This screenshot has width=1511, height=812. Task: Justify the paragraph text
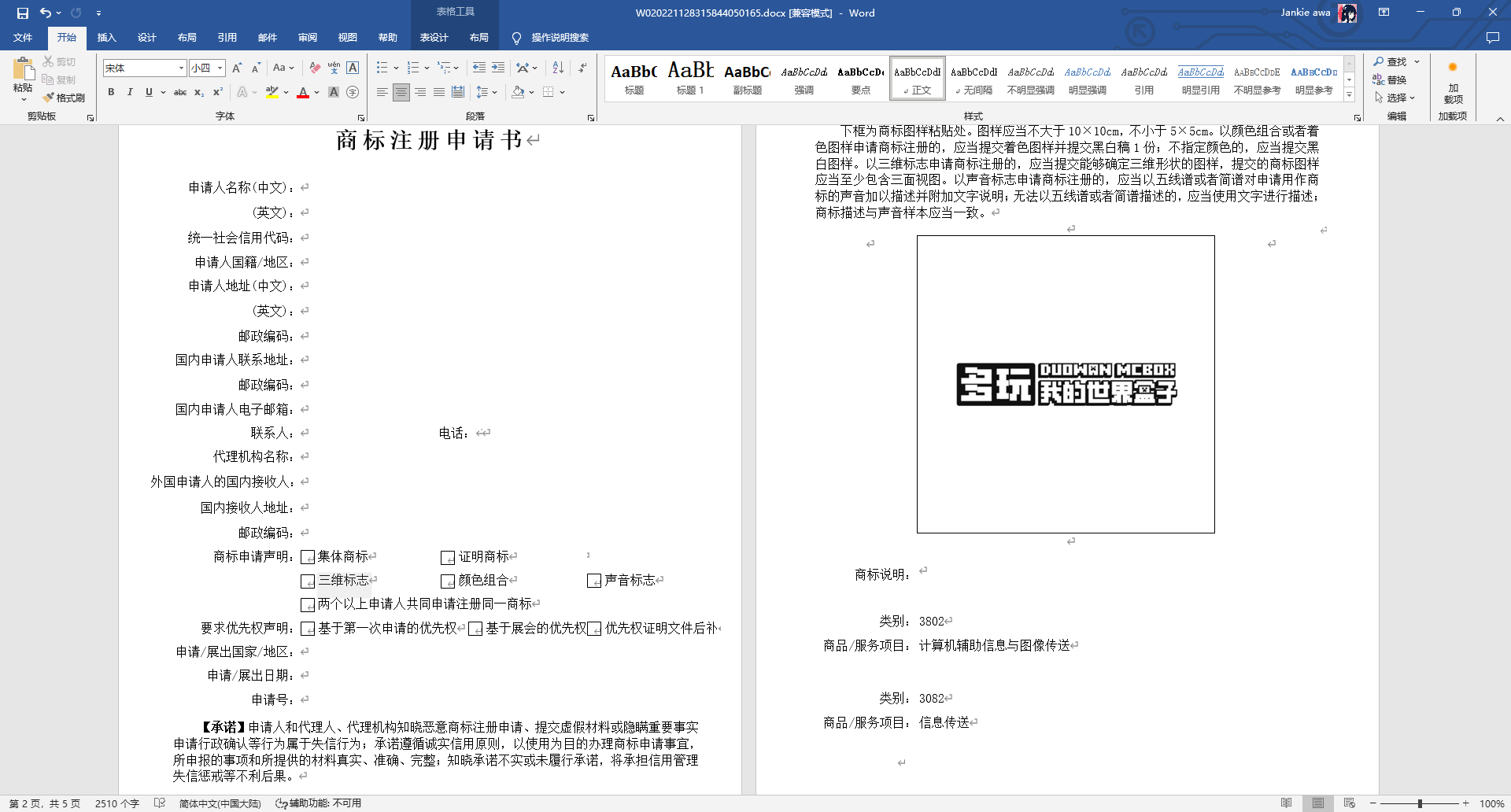point(439,92)
